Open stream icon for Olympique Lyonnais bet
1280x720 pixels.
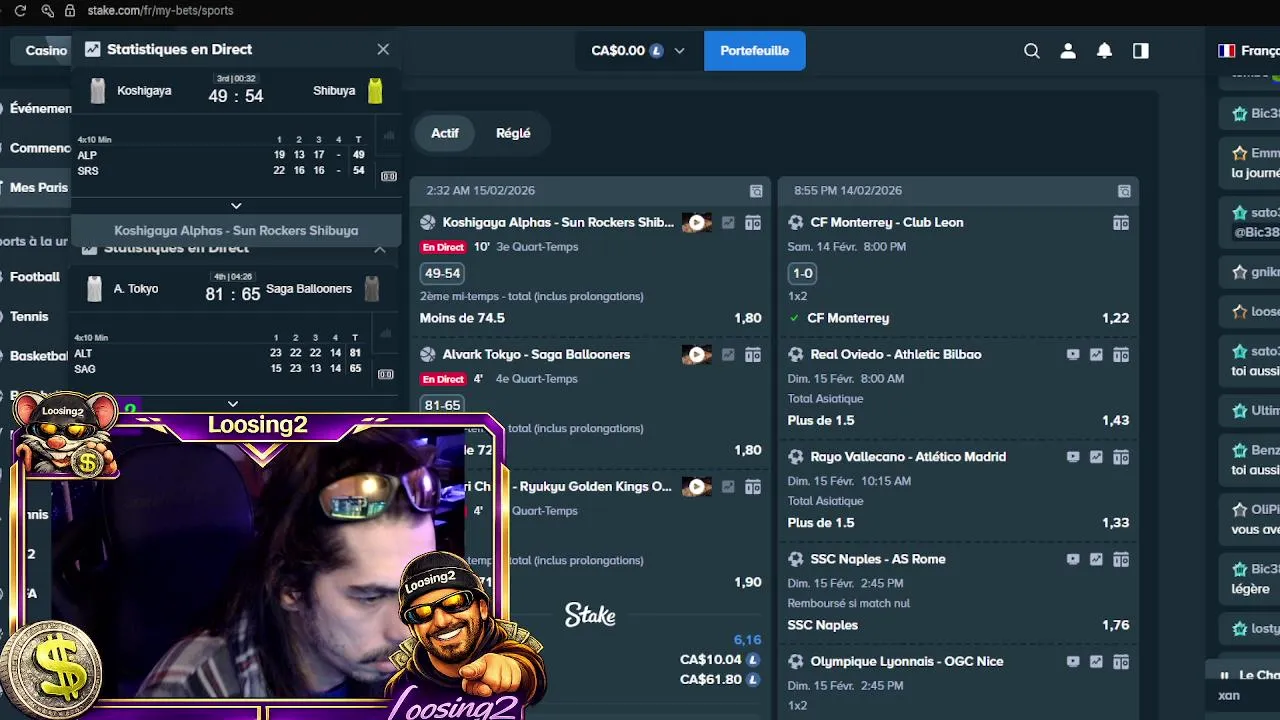click(1073, 661)
